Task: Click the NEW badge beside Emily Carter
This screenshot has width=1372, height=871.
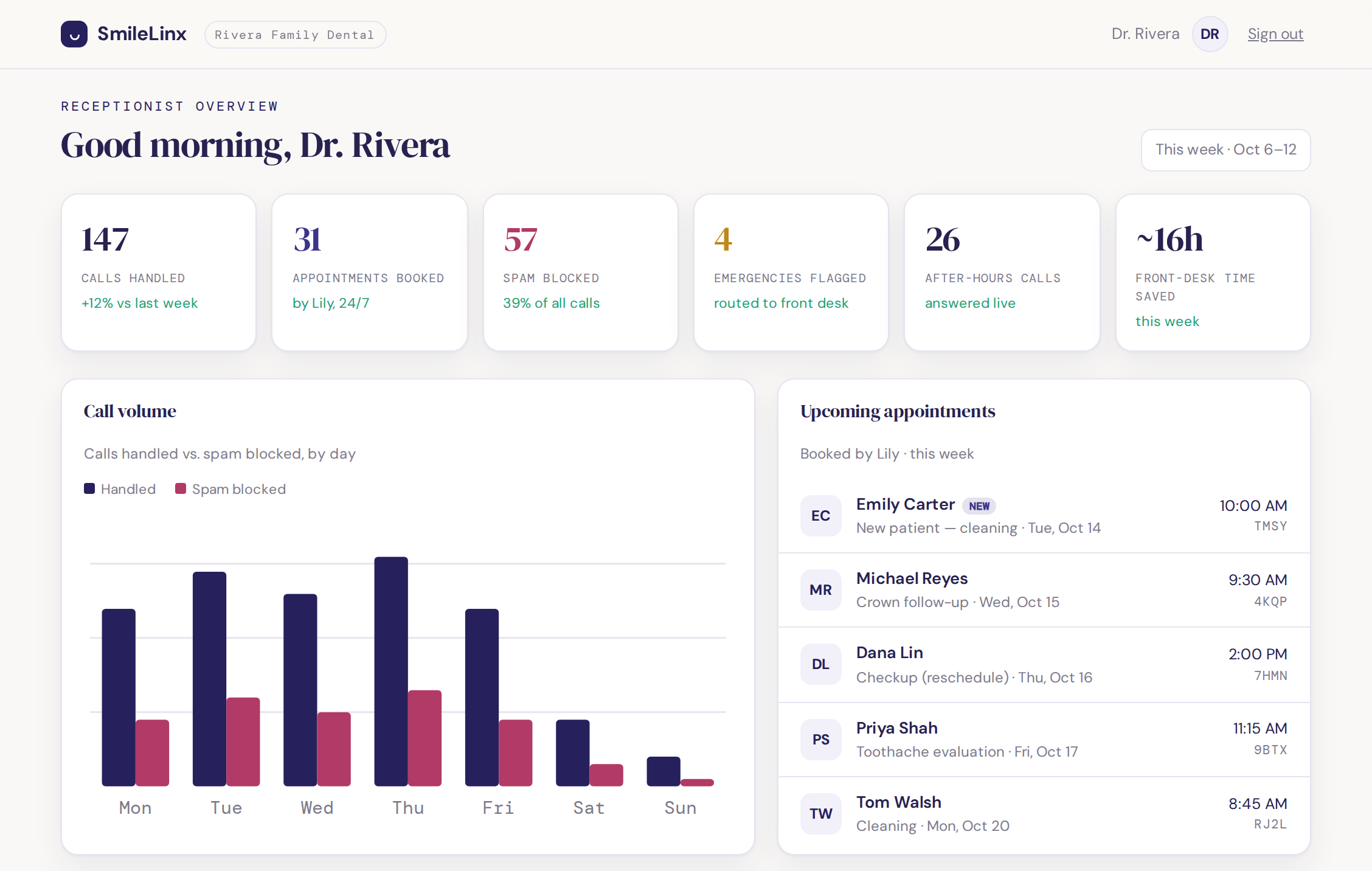Action: point(979,506)
